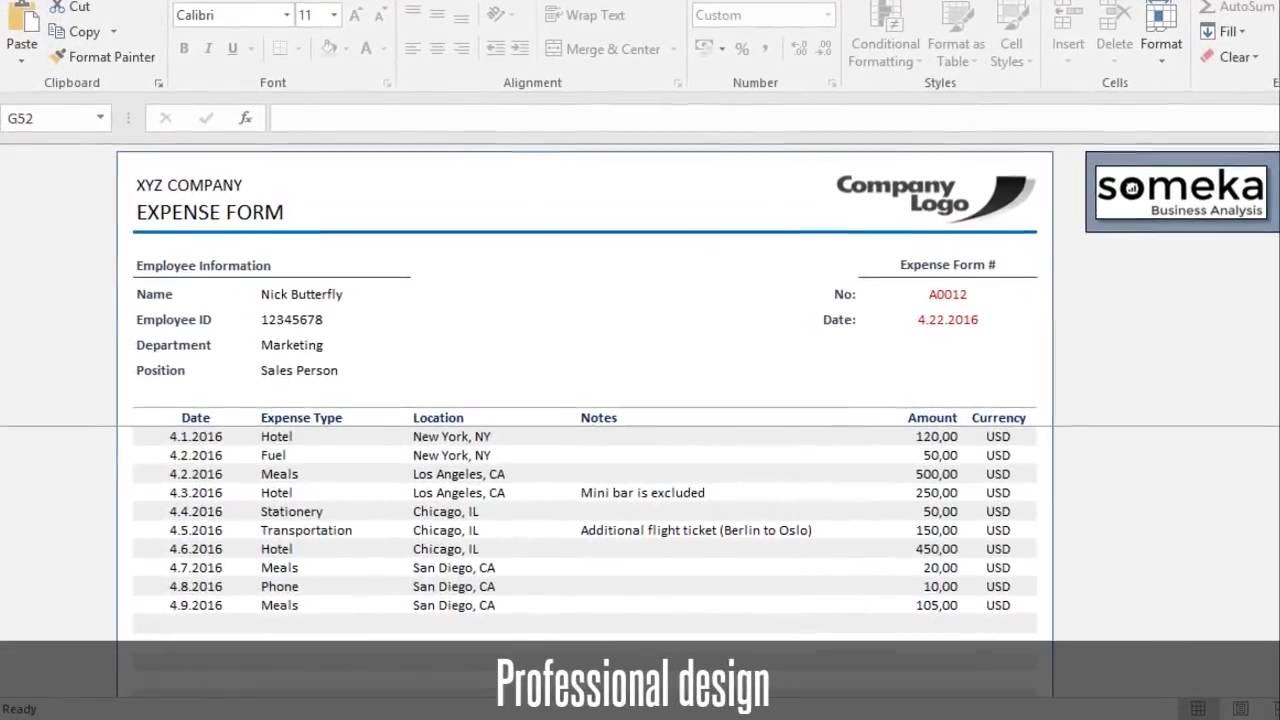Click the formula bar Cancel X
The width and height of the screenshot is (1280, 720).
(x=165, y=118)
